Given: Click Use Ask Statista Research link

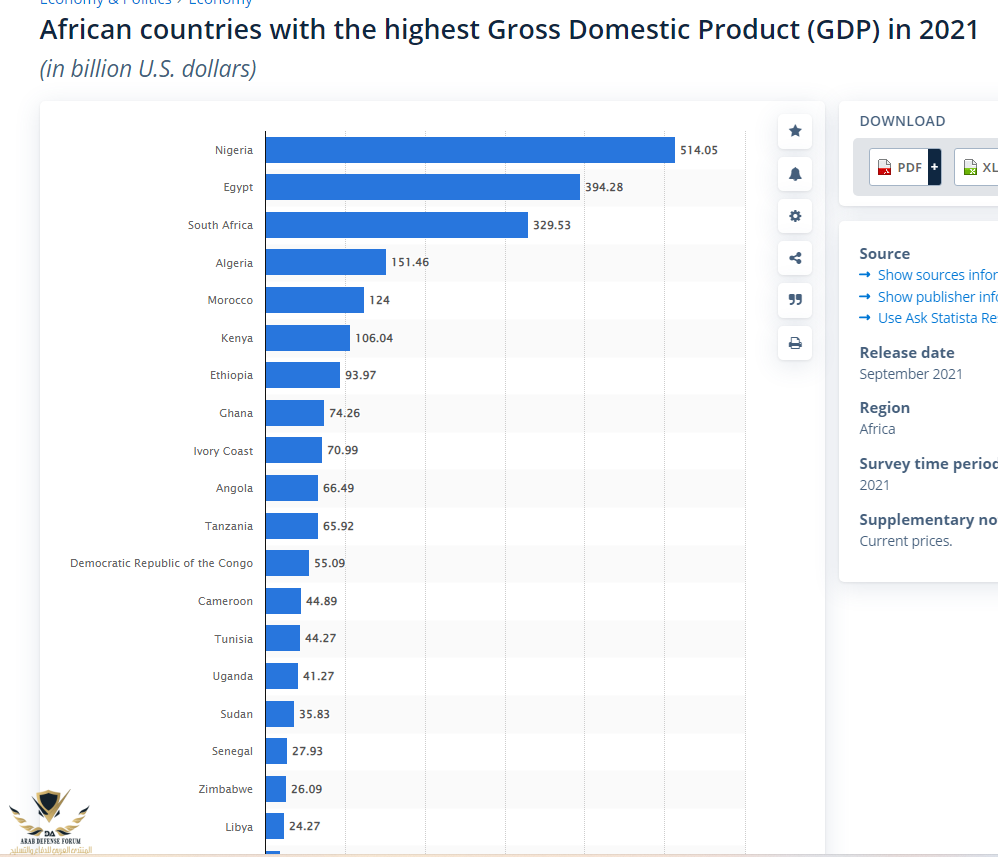Looking at the screenshot, I should 935,318.
